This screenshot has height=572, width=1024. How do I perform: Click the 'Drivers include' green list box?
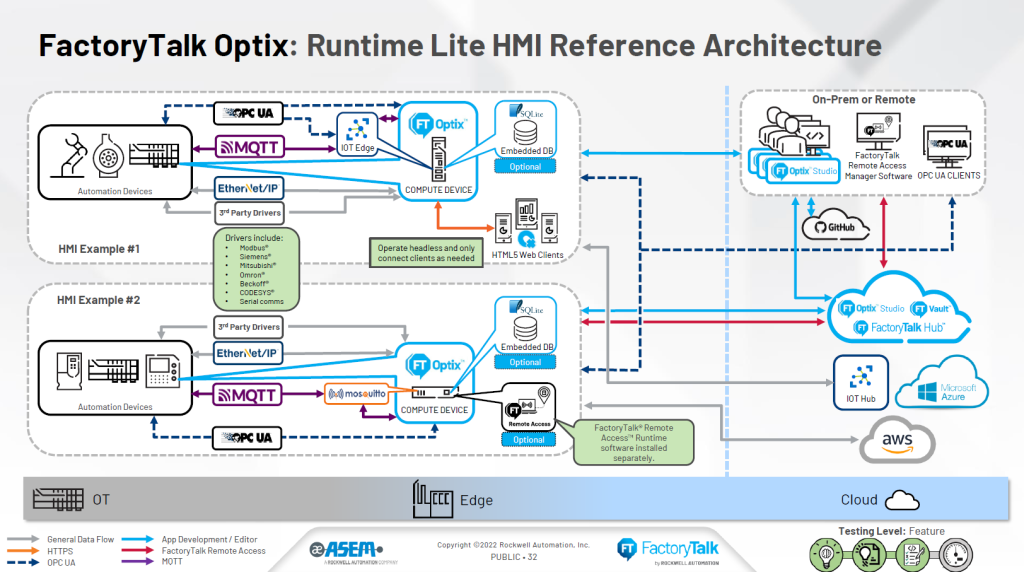tap(256, 268)
